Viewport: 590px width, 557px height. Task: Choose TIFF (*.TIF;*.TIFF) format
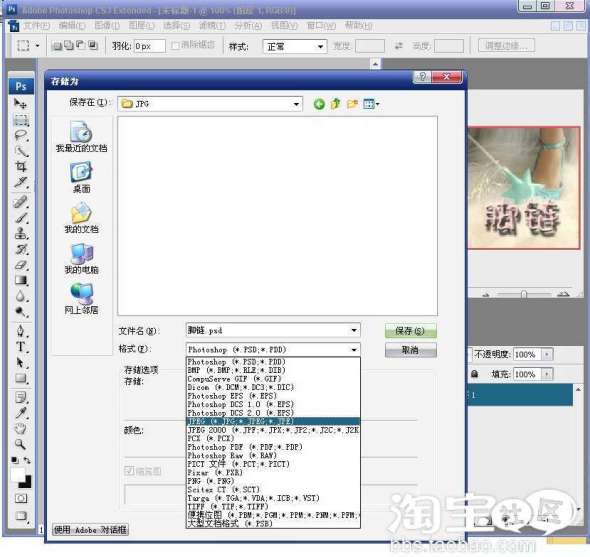point(273,507)
